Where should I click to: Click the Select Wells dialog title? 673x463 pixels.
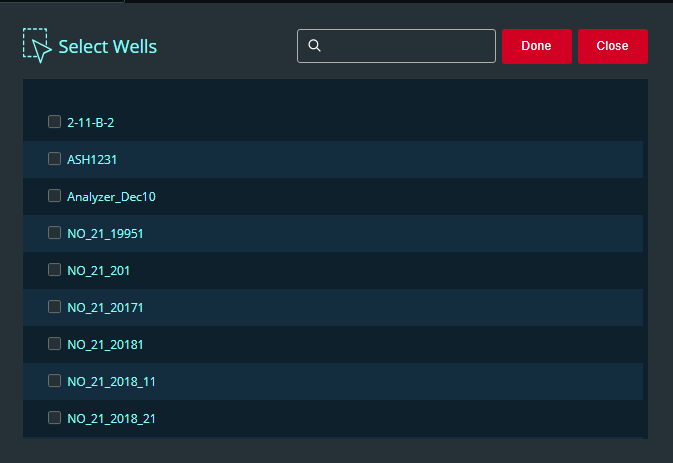click(107, 46)
